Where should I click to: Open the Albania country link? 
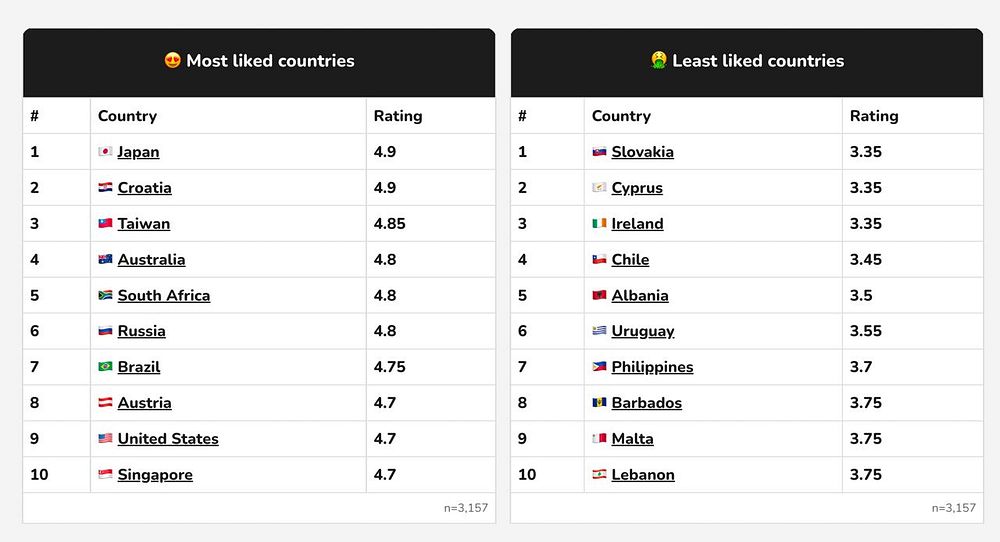click(x=640, y=295)
